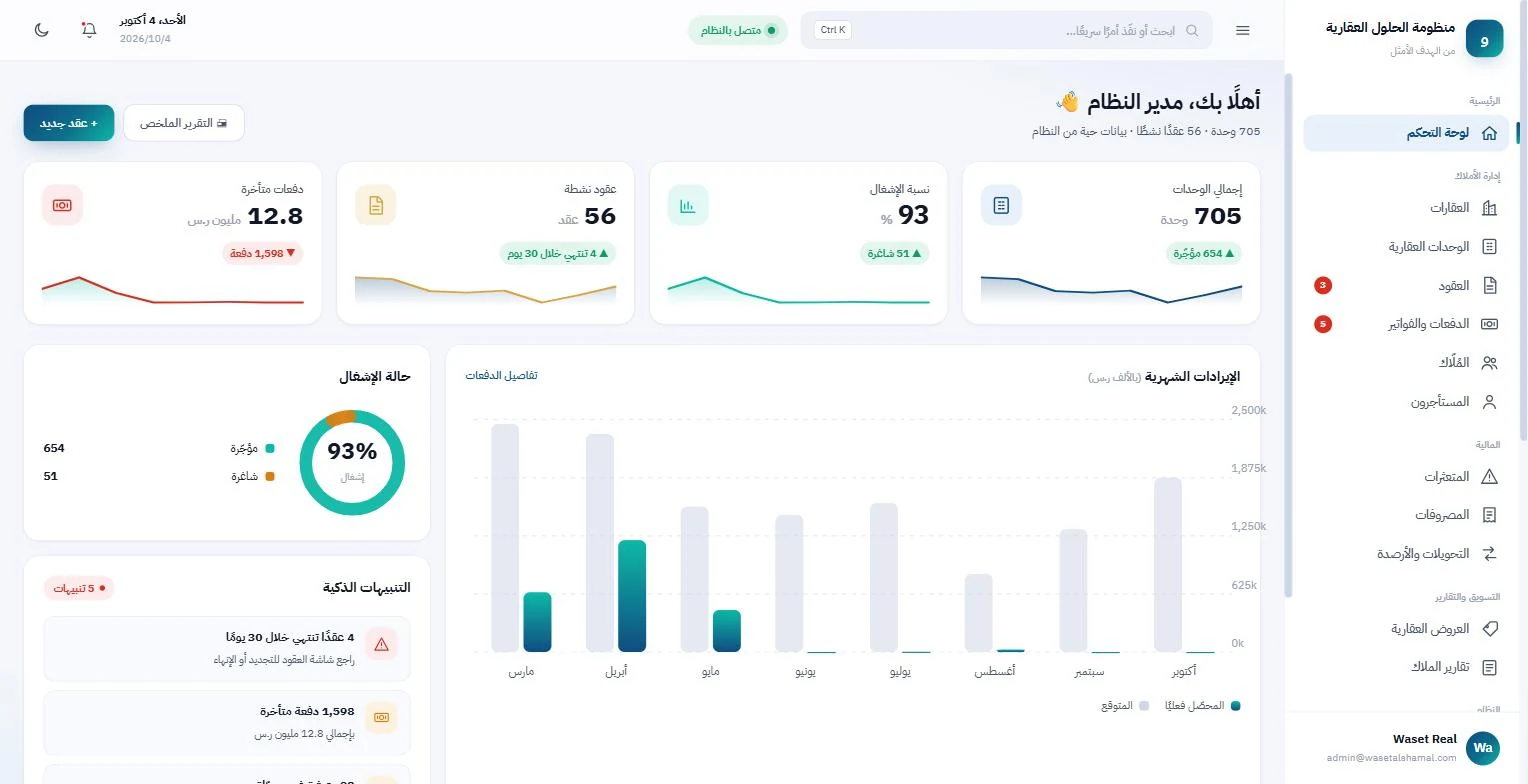Click the نسبة الإشغال chart icon

[688, 205]
